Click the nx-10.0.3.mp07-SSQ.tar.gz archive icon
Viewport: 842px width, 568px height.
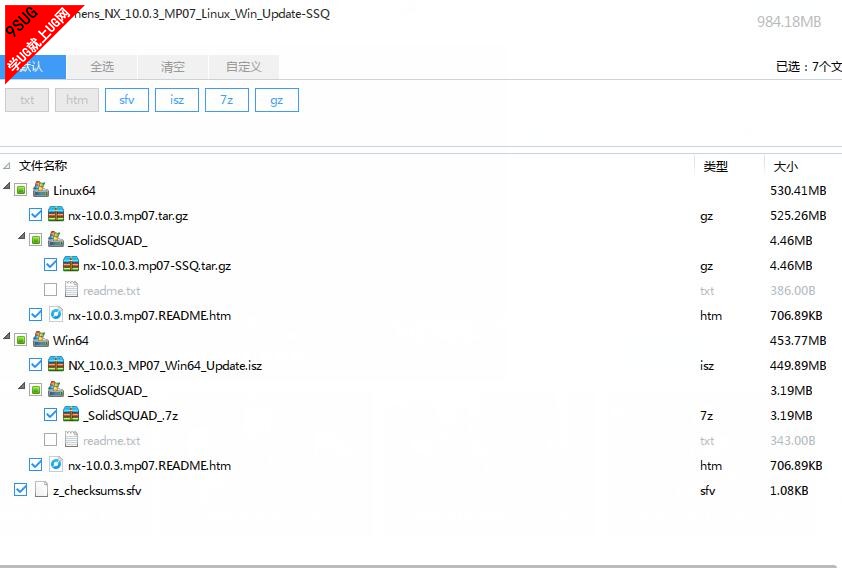coord(71,265)
